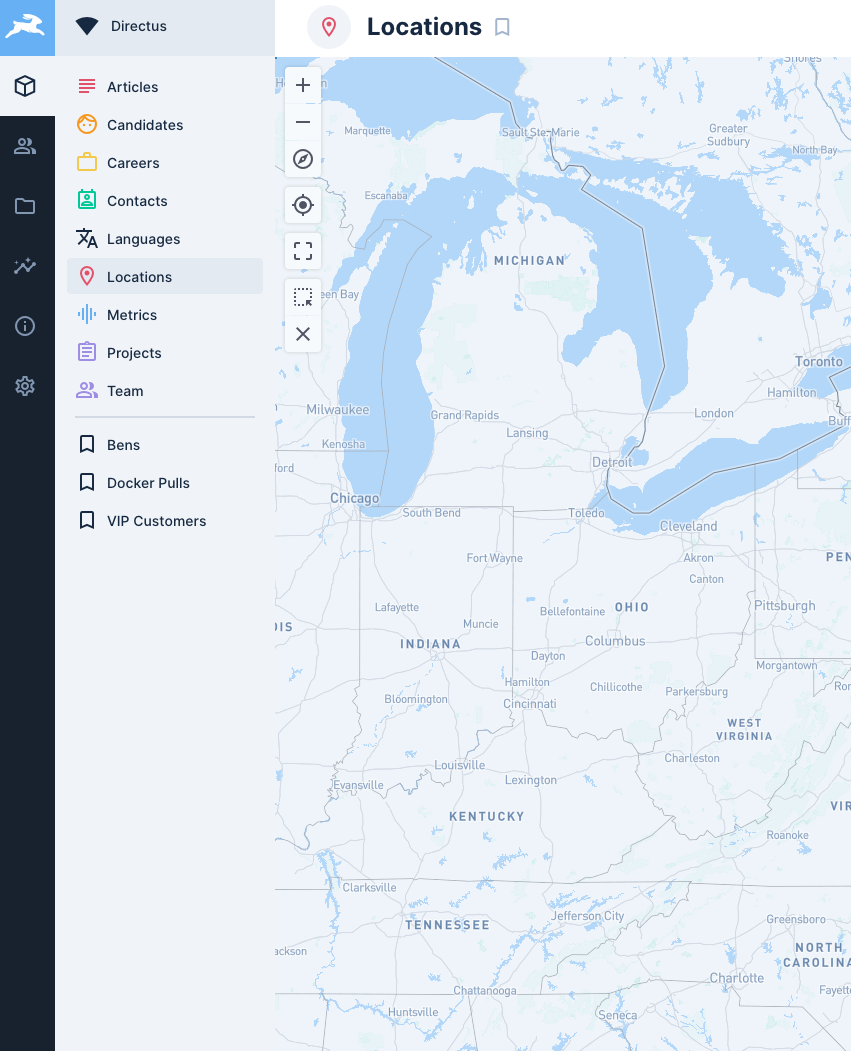Clear selection with the X button
The image size is (851, 1051).
pyautogui.click(x=303, y=334)
